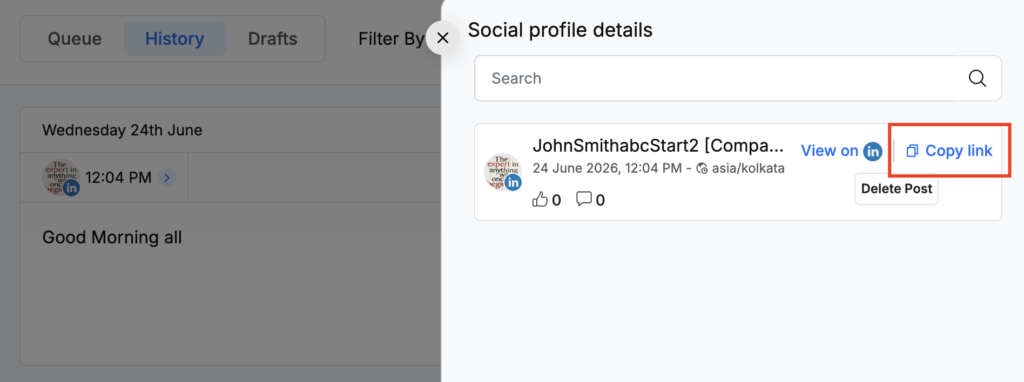Viewport: 1024px width, 382px height.
Task: Click the JohnSmithabcStart2 profile name
Action: (658, 145)
